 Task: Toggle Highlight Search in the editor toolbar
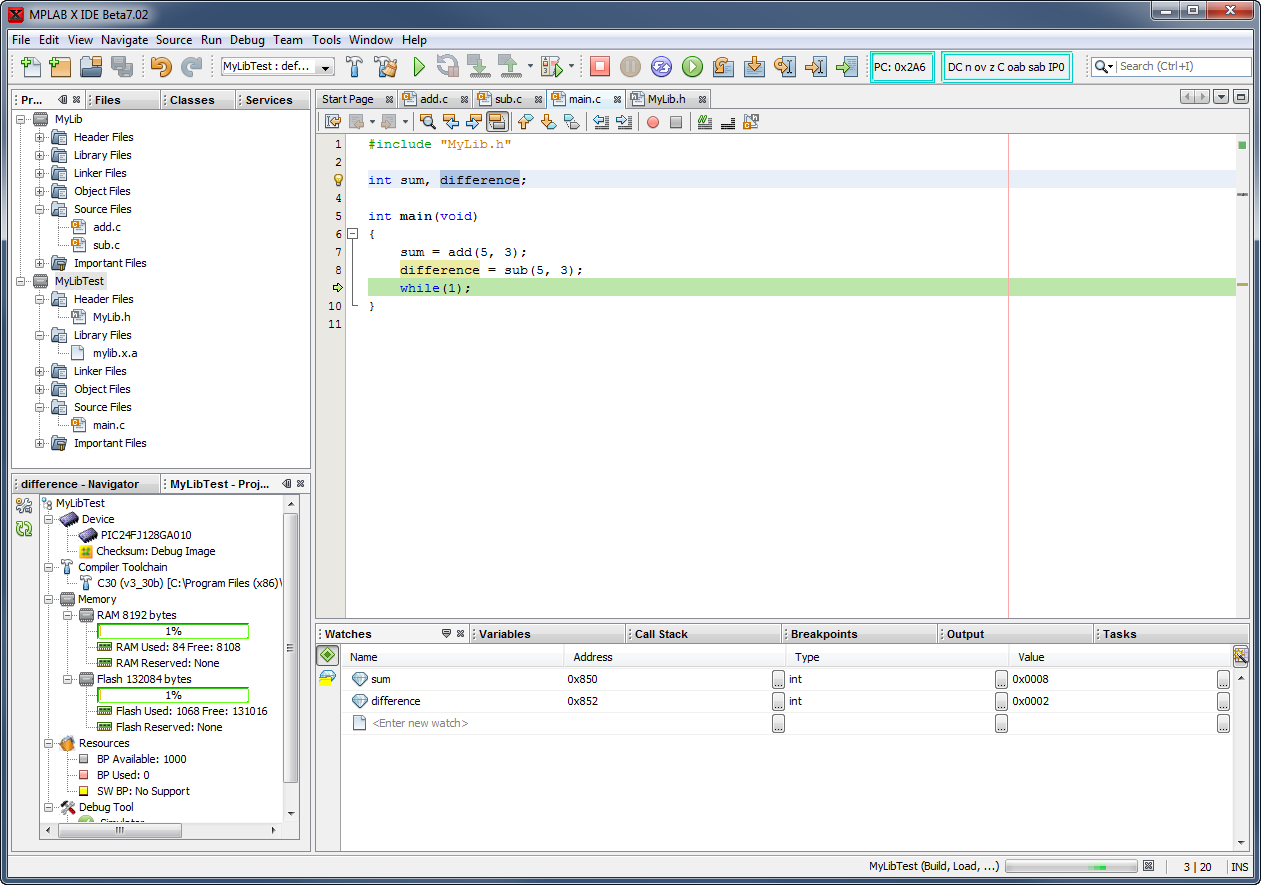pos(497,122)
